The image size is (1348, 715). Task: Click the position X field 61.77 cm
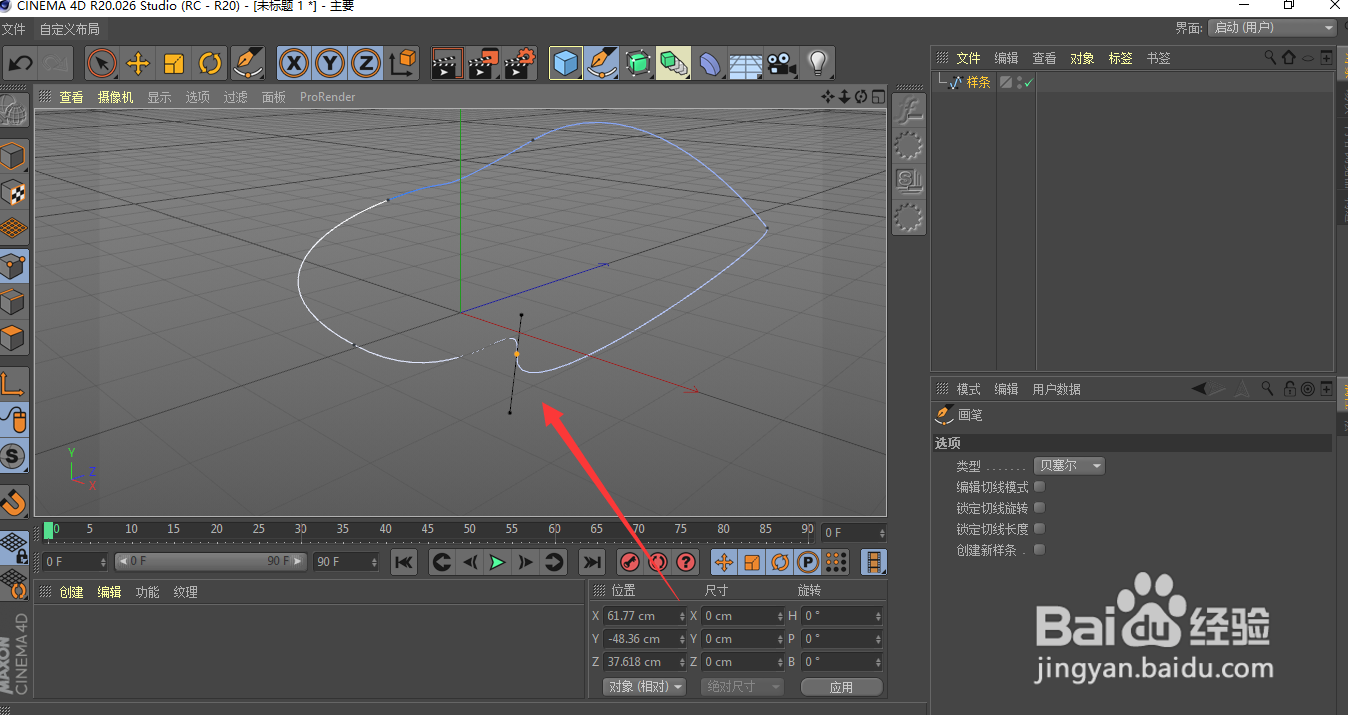coord(644,616)
